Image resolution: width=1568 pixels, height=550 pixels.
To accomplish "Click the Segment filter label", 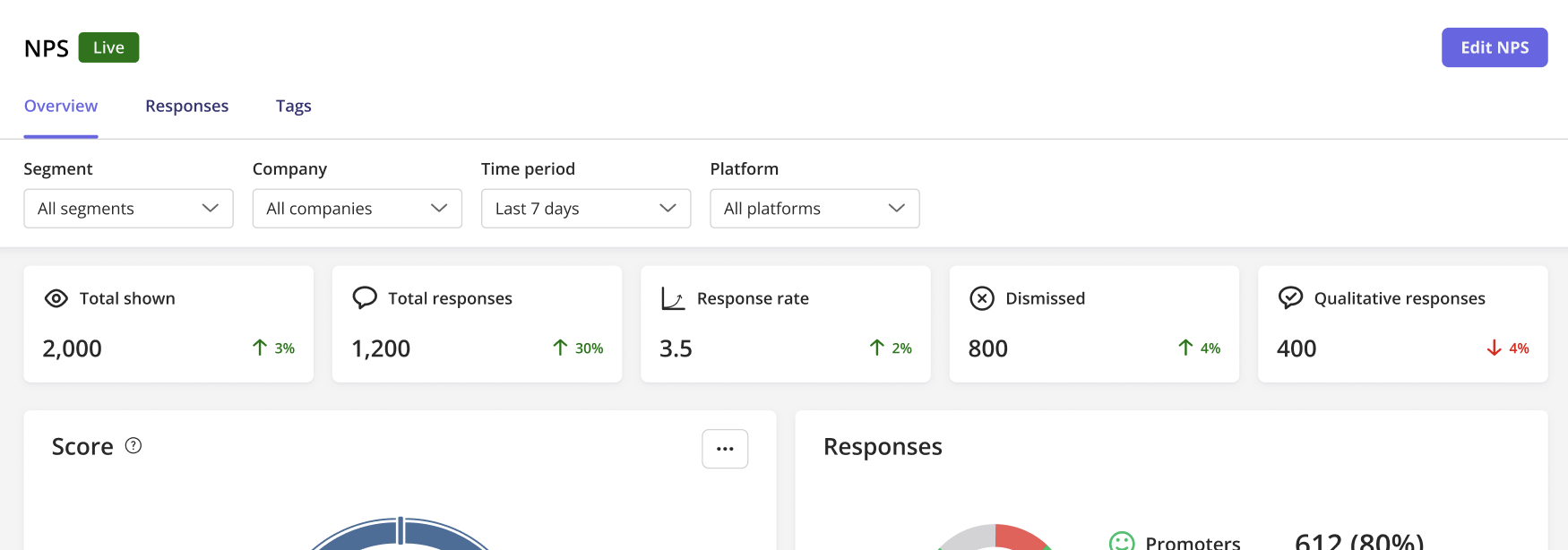I will click(58, 168).
